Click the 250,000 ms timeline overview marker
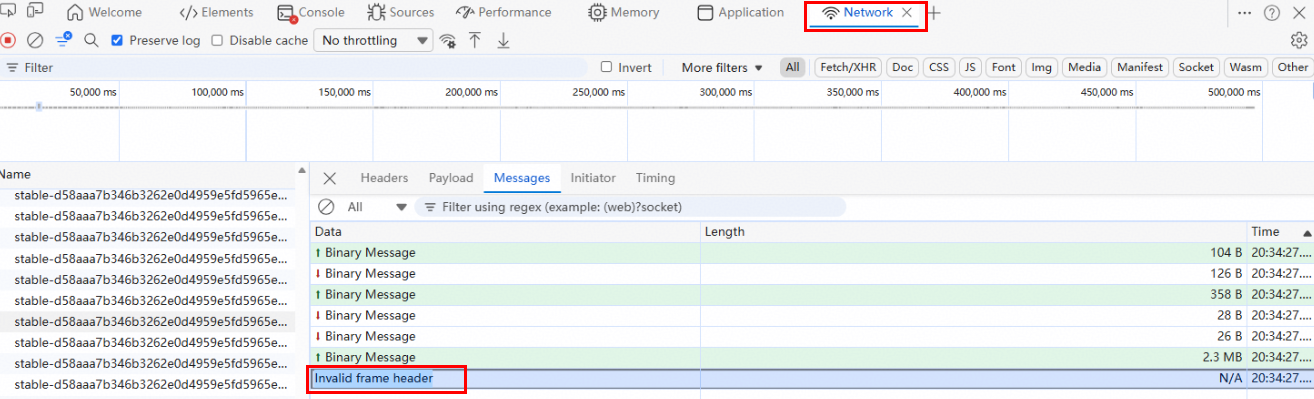The height and width of the screenshot is (399, 1314). click(599, 92)
